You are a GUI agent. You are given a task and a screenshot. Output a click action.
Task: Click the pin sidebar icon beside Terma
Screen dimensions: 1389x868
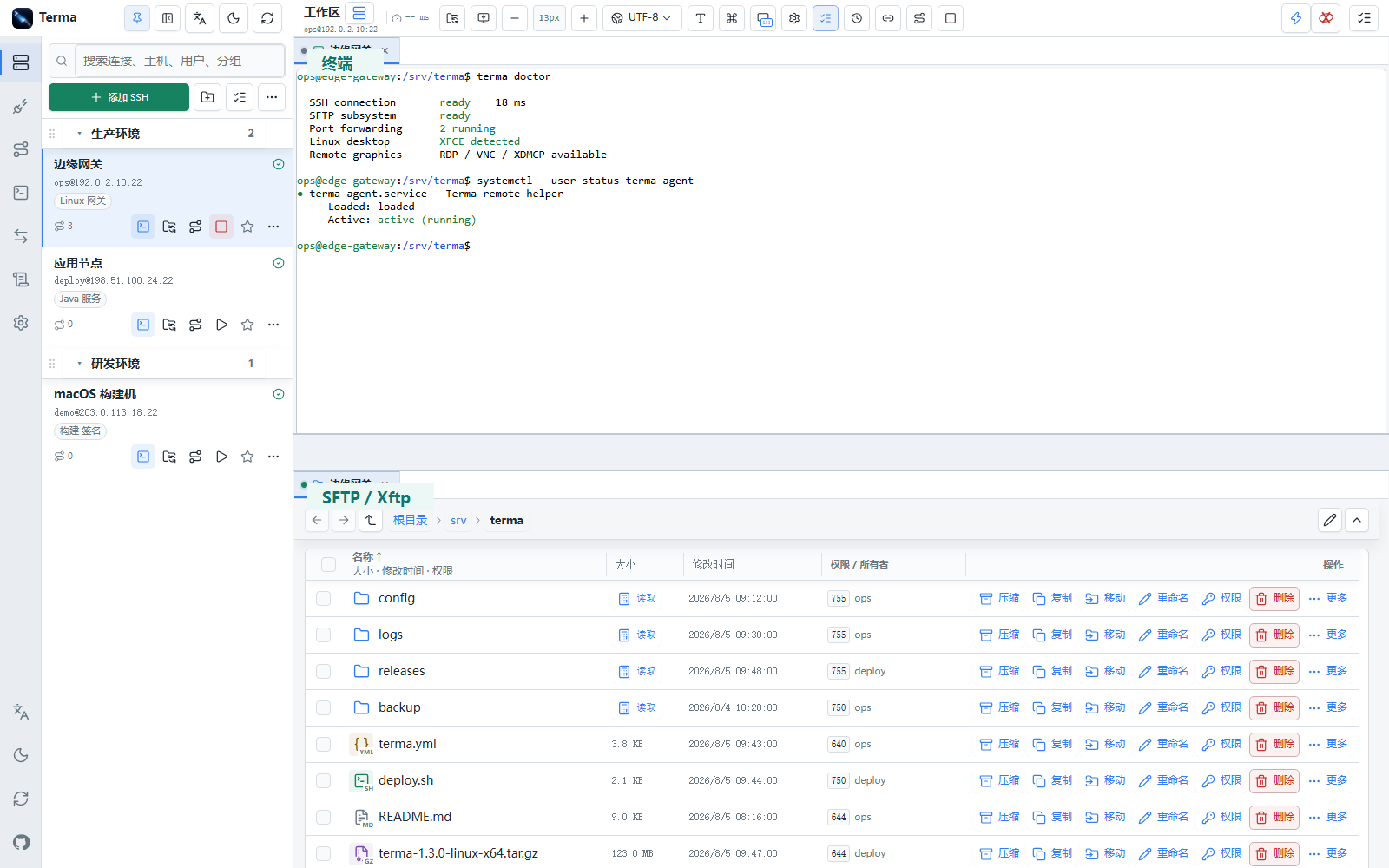pyautogui.click(x=137, y=18)
